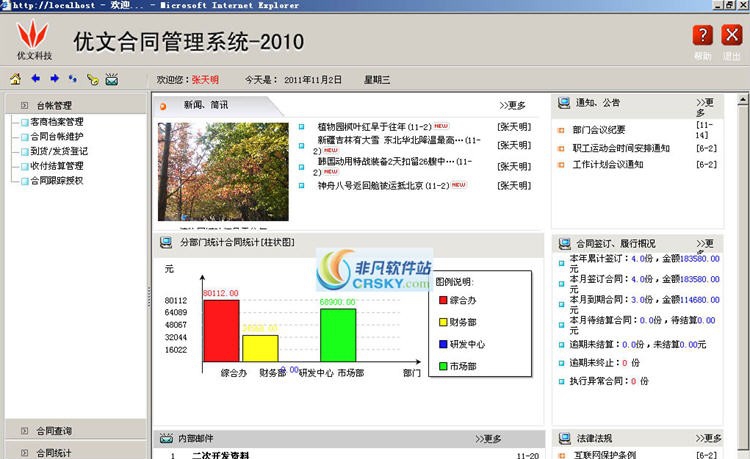Expand the 合同统计 section
The width and height of the screenshot is (750, 459).
(76, 452)
